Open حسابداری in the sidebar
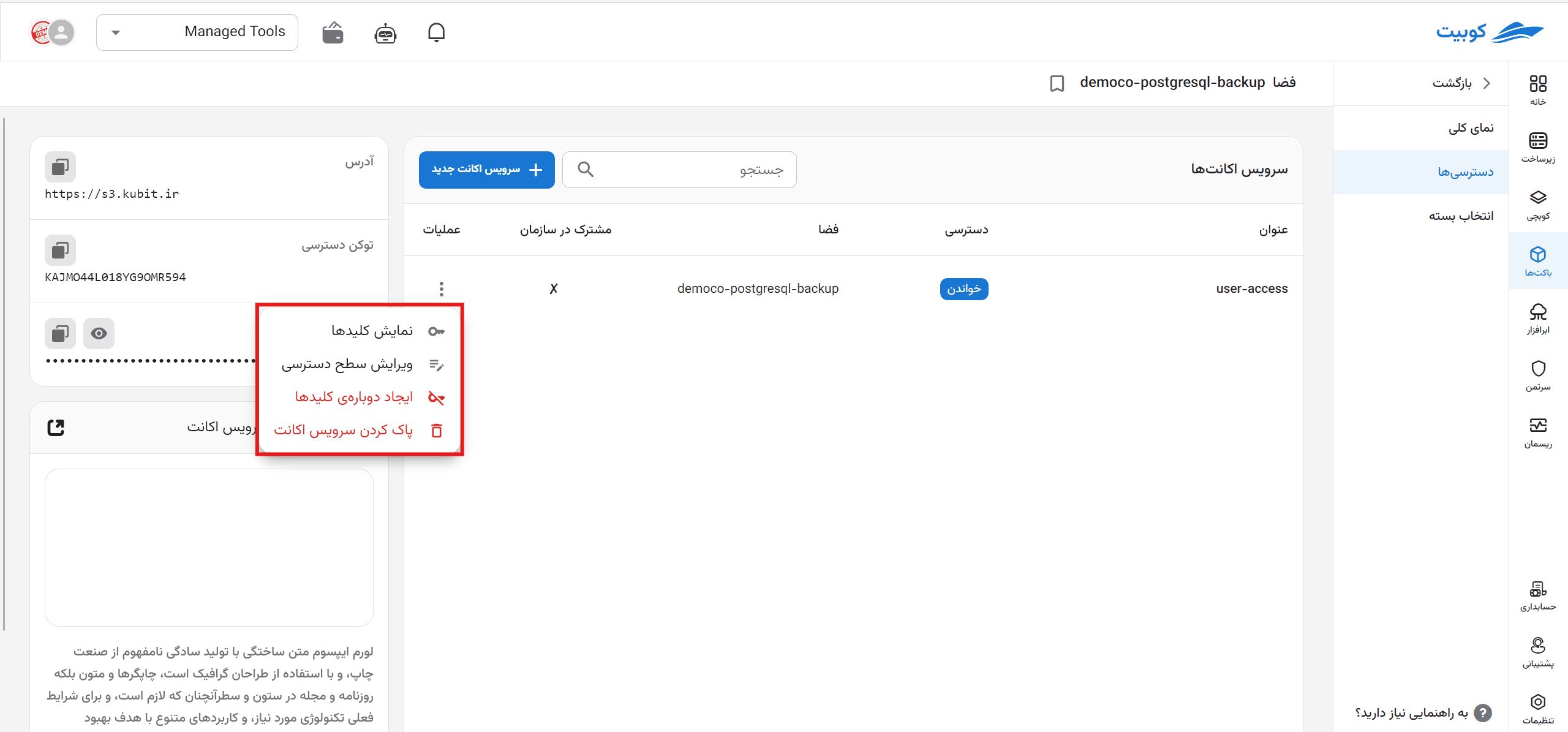The height and width of the screenshot is (732, 1568). [x=1538, y=595]
